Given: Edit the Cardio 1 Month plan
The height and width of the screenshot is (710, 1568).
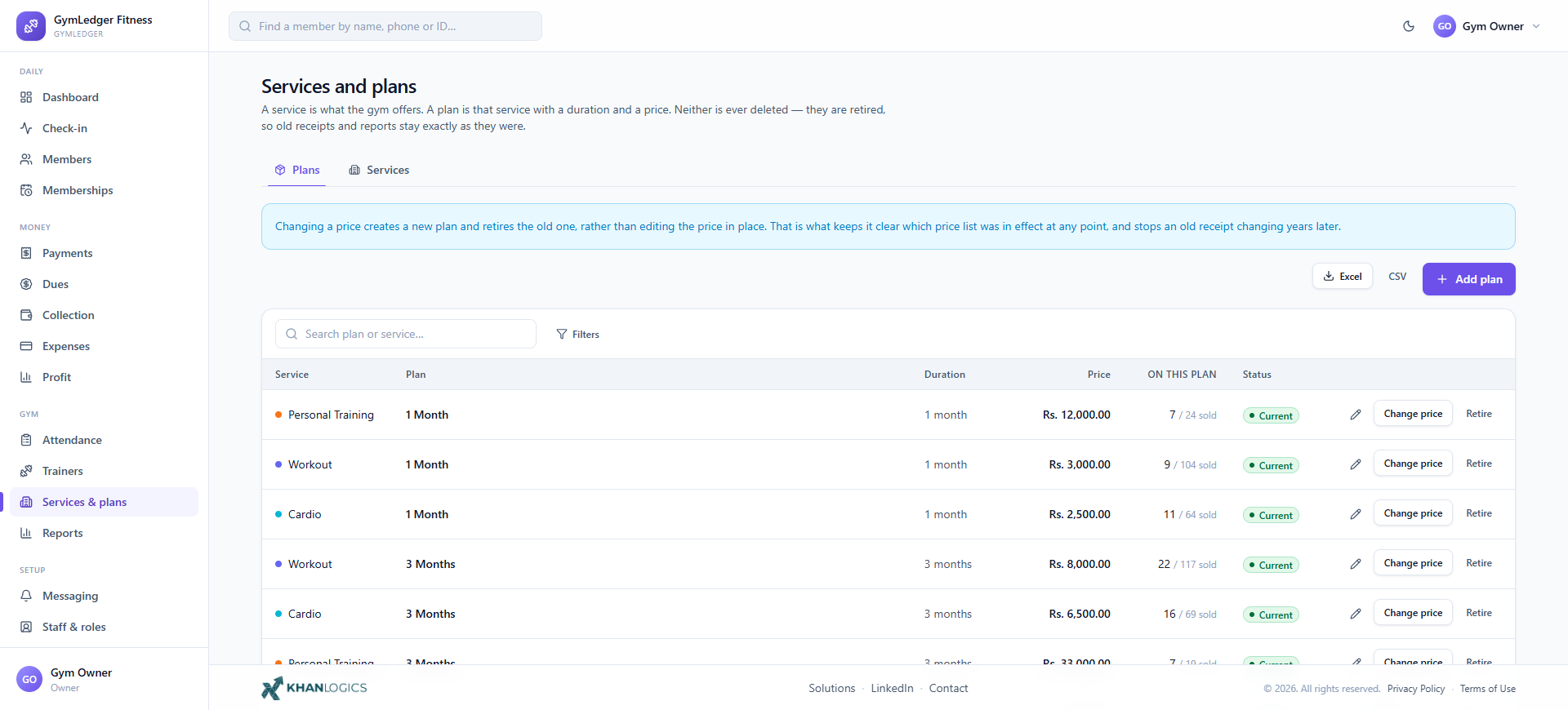Looking at the screenshot, I should tap(1356, 514).
